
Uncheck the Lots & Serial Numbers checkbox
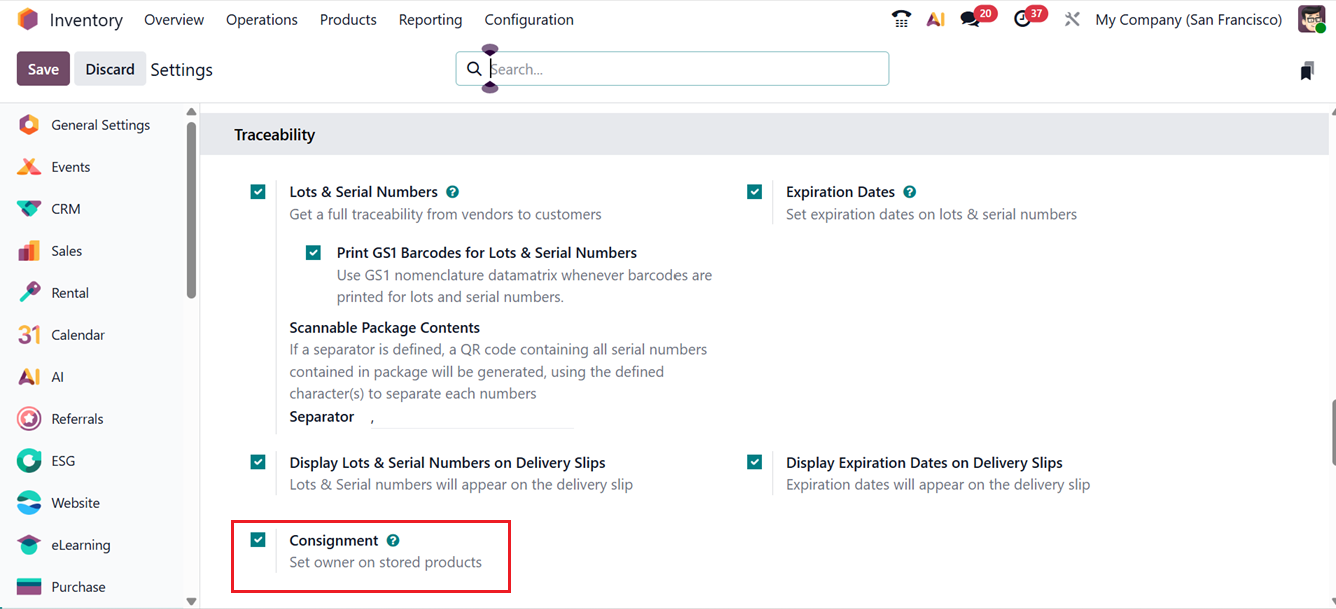(258, 192)
